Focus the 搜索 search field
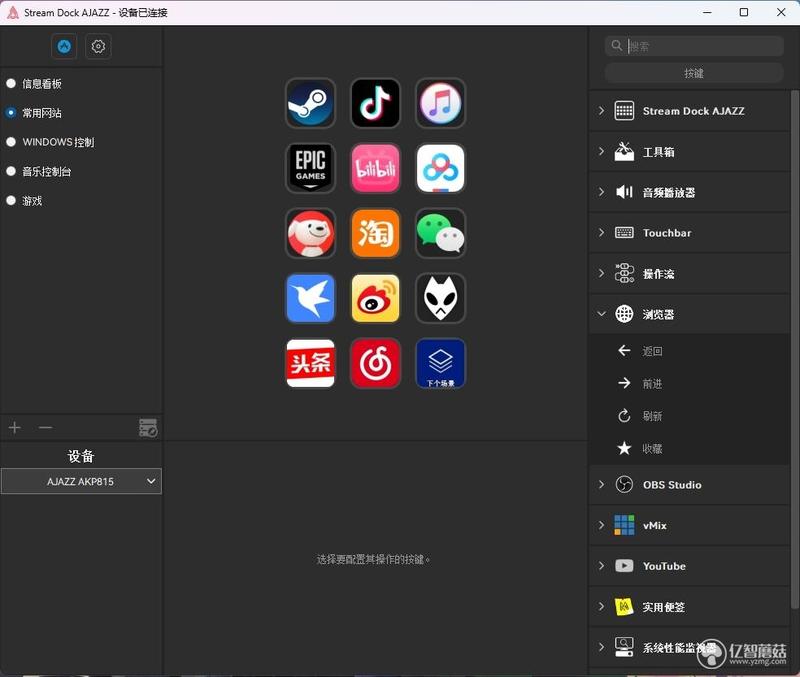This screenshot has height=677, width=800. click(694, 46)
